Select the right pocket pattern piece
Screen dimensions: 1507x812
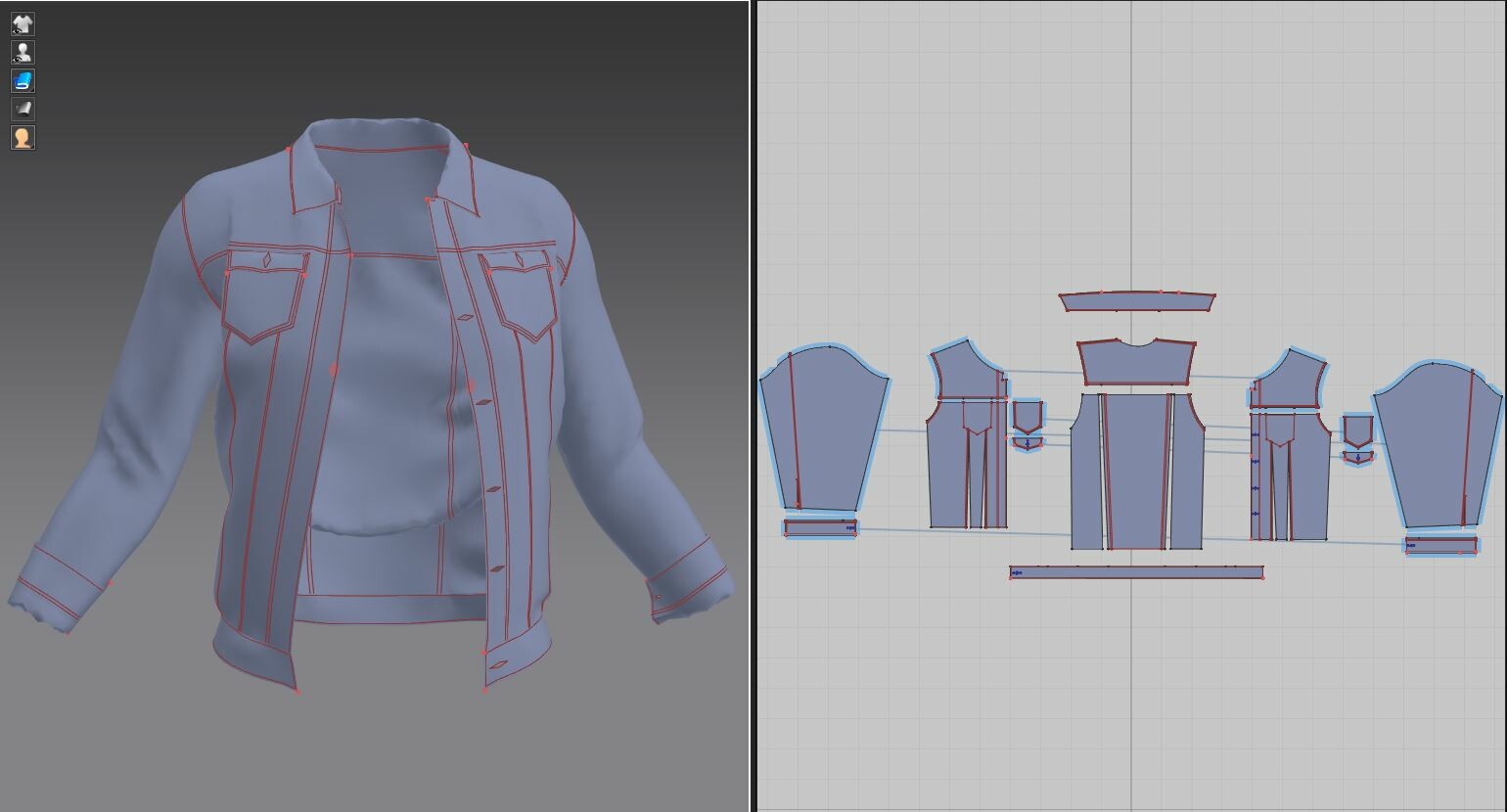(x=1357, y=431)
